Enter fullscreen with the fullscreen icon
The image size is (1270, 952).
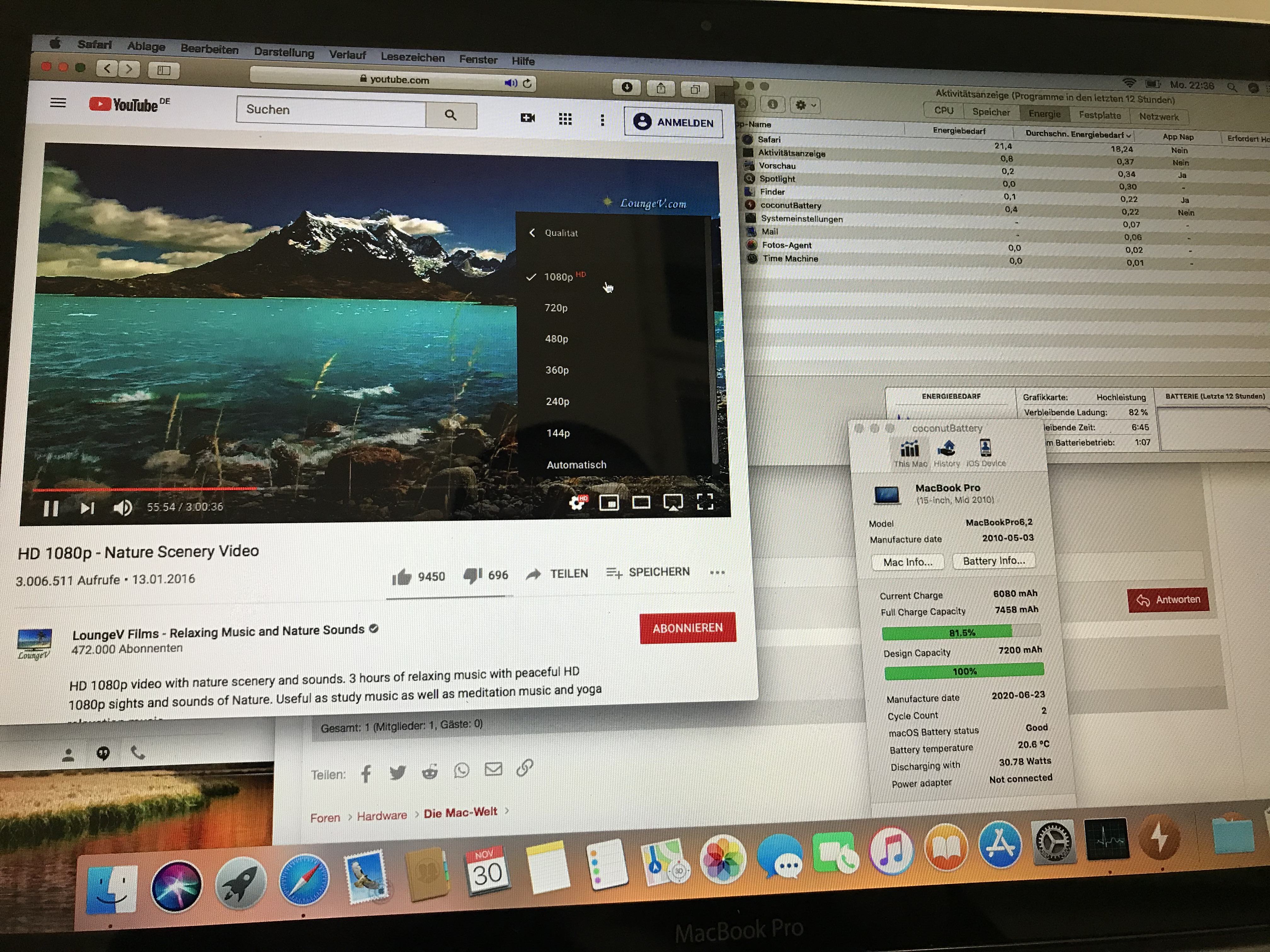705,501
